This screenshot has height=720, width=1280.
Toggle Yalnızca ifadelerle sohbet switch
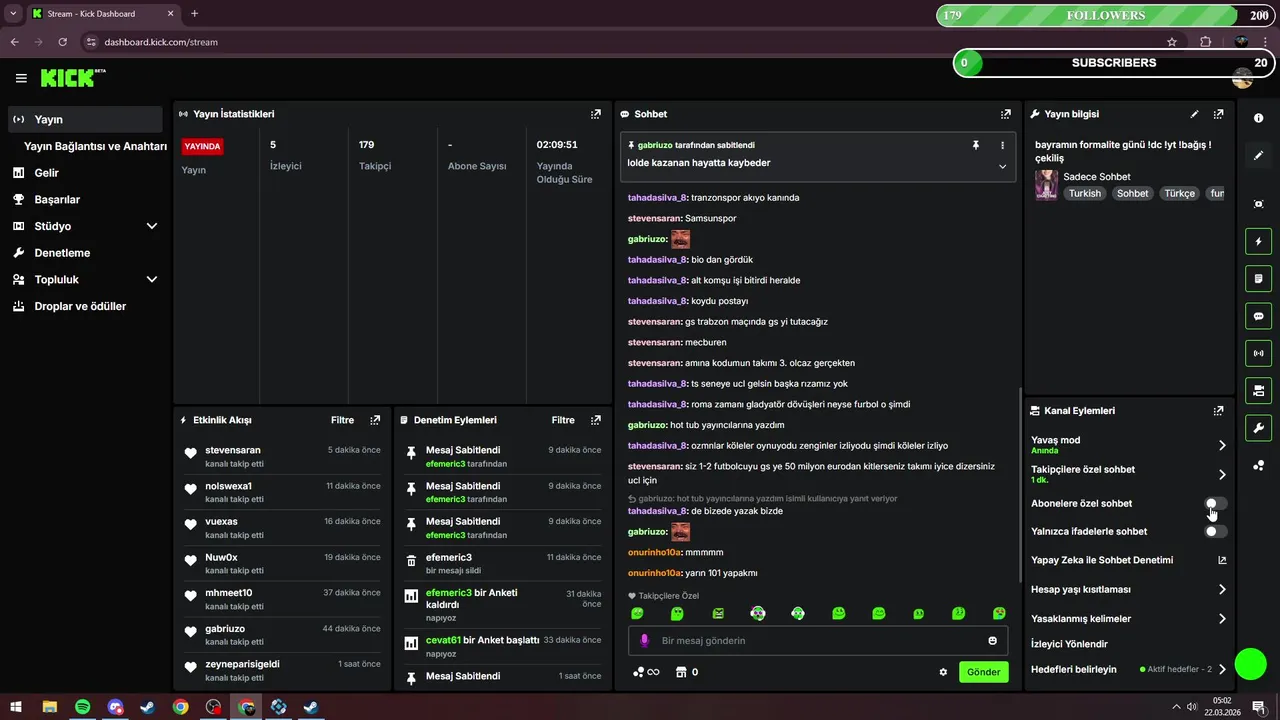click(1216, 532)
